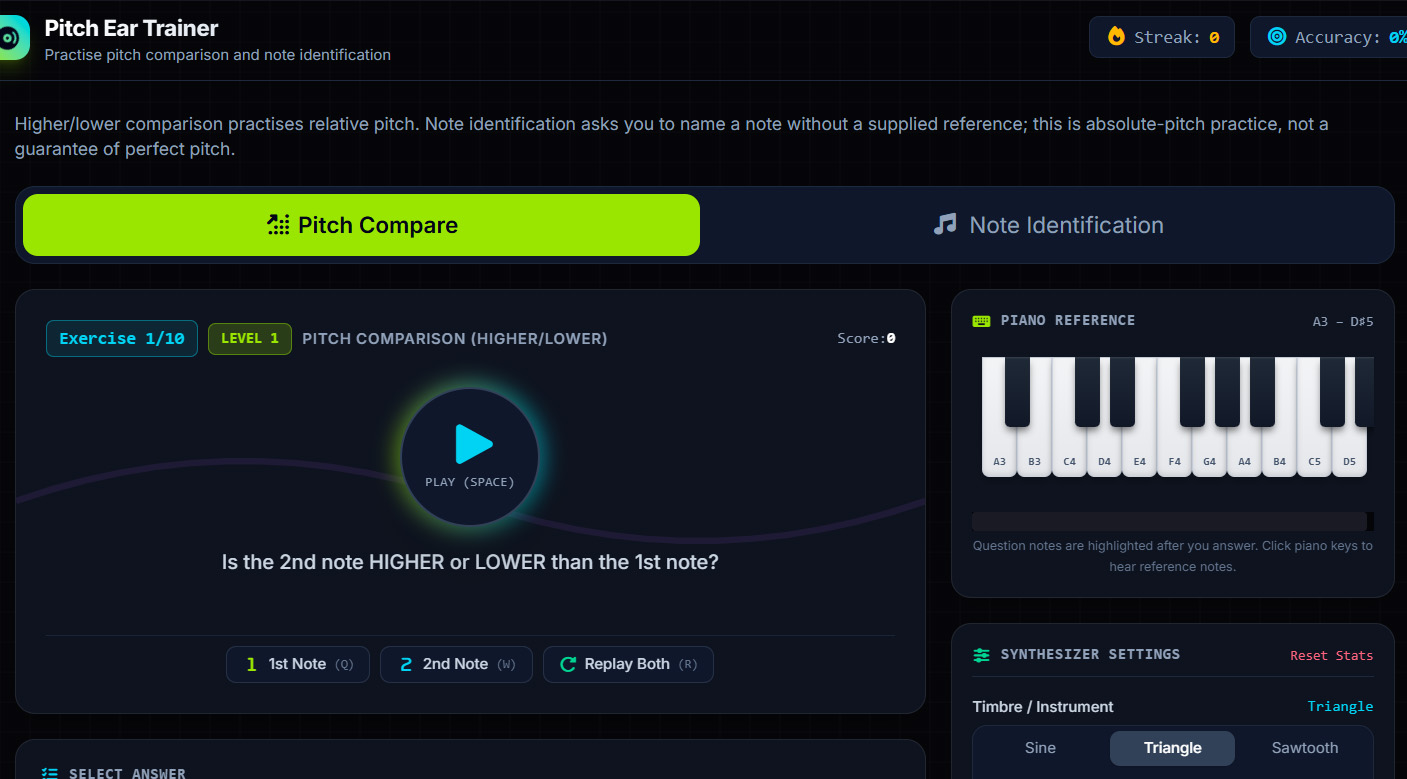The height and width of the screenshot is (779, 1407).
Task: Click the sliders icon beside Synthesizer Settings
Action: coord(981,655)
